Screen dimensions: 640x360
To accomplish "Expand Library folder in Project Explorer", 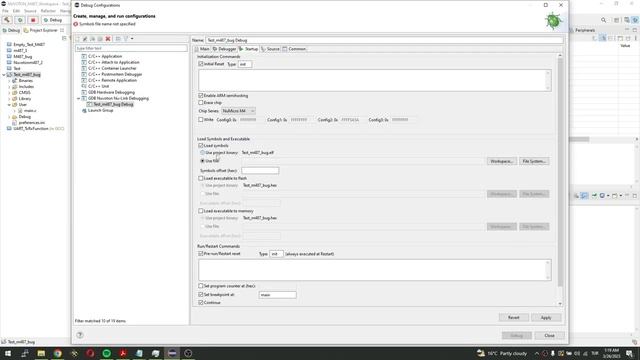I will tap(9, 99).
